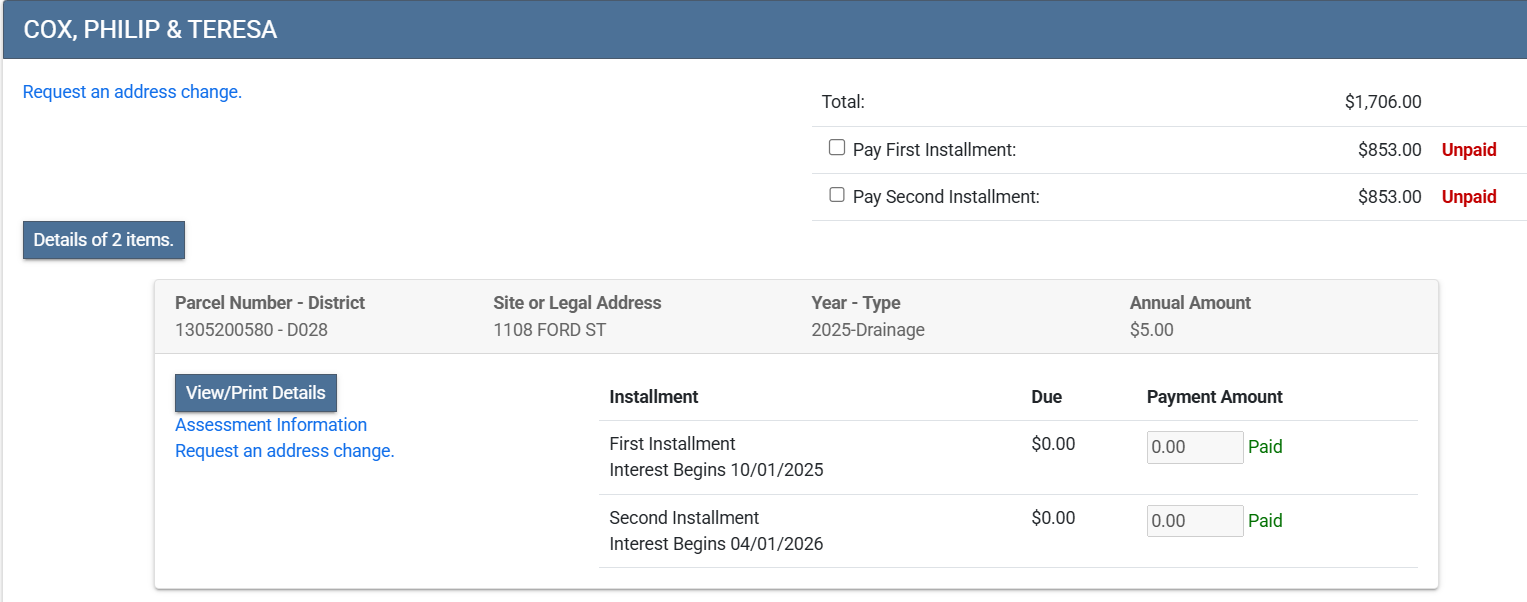1527x602 pixels.
Task: Click the Paid label beside Second Installment field
Action: (1265, 521)
